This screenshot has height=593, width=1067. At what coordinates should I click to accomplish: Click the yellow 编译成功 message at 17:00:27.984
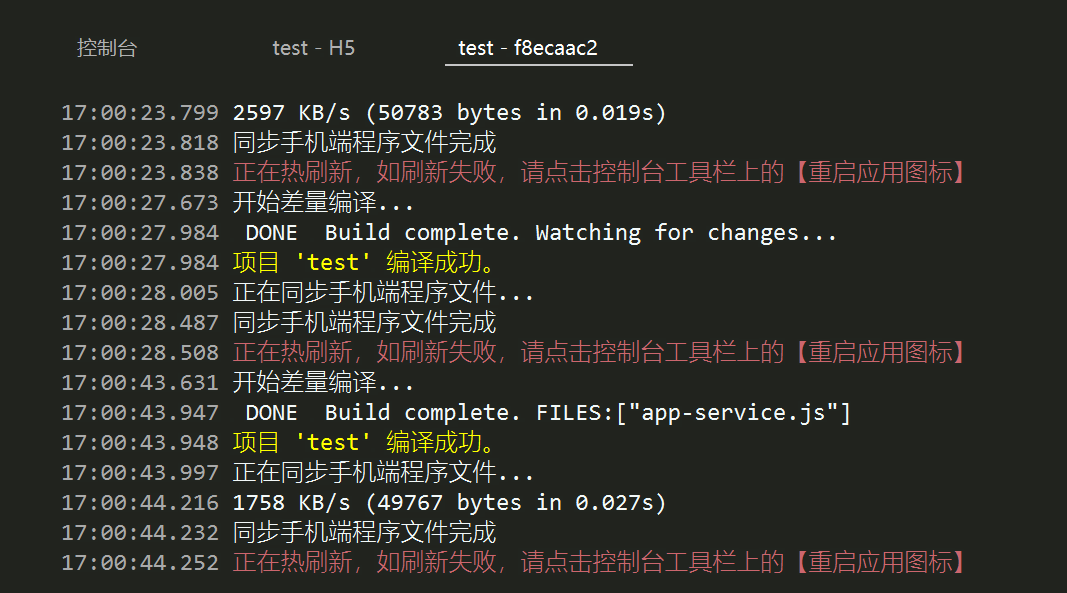tap(364, 263)
